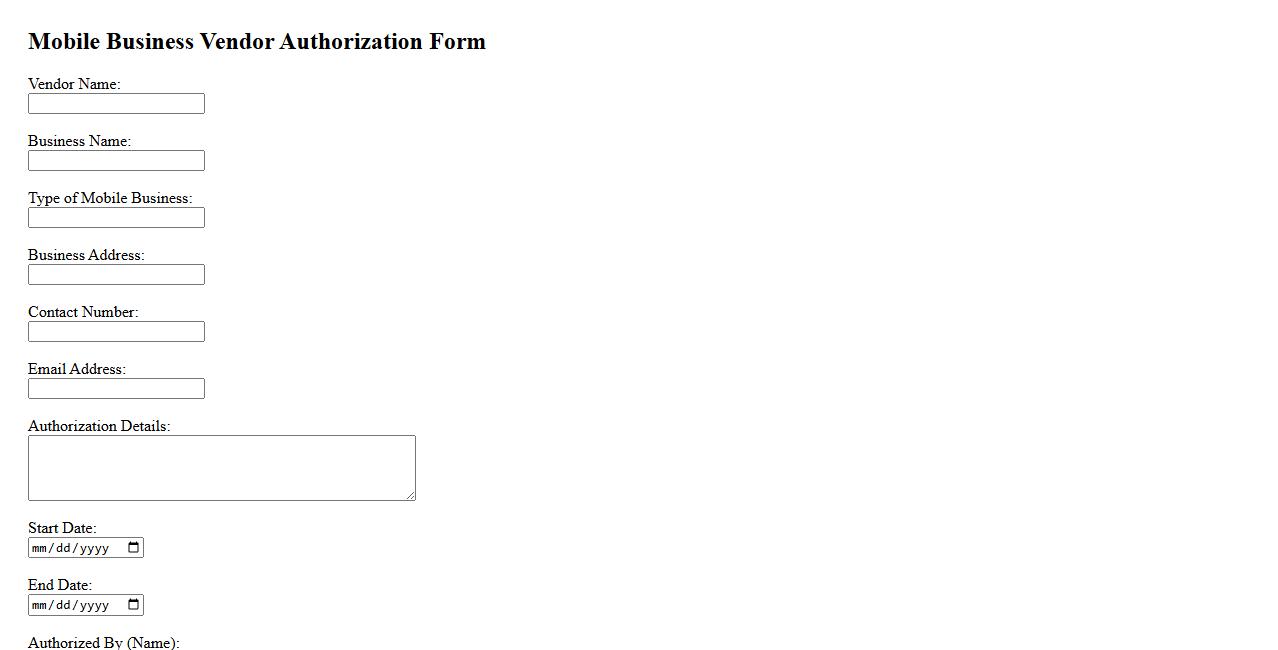This screenshot has width=1278, height=650.
Task: Select the day segment of Start Date
Action: [63, 548]
